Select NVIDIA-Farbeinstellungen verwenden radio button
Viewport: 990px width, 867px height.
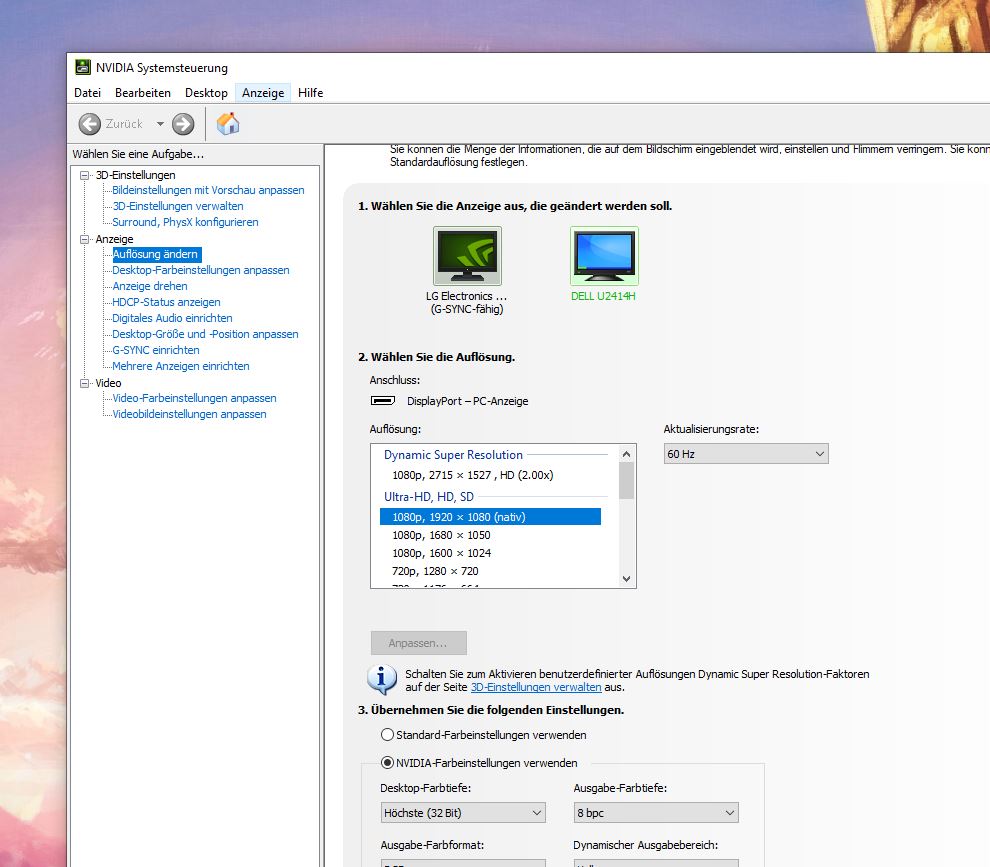click(x=388, y=763)
